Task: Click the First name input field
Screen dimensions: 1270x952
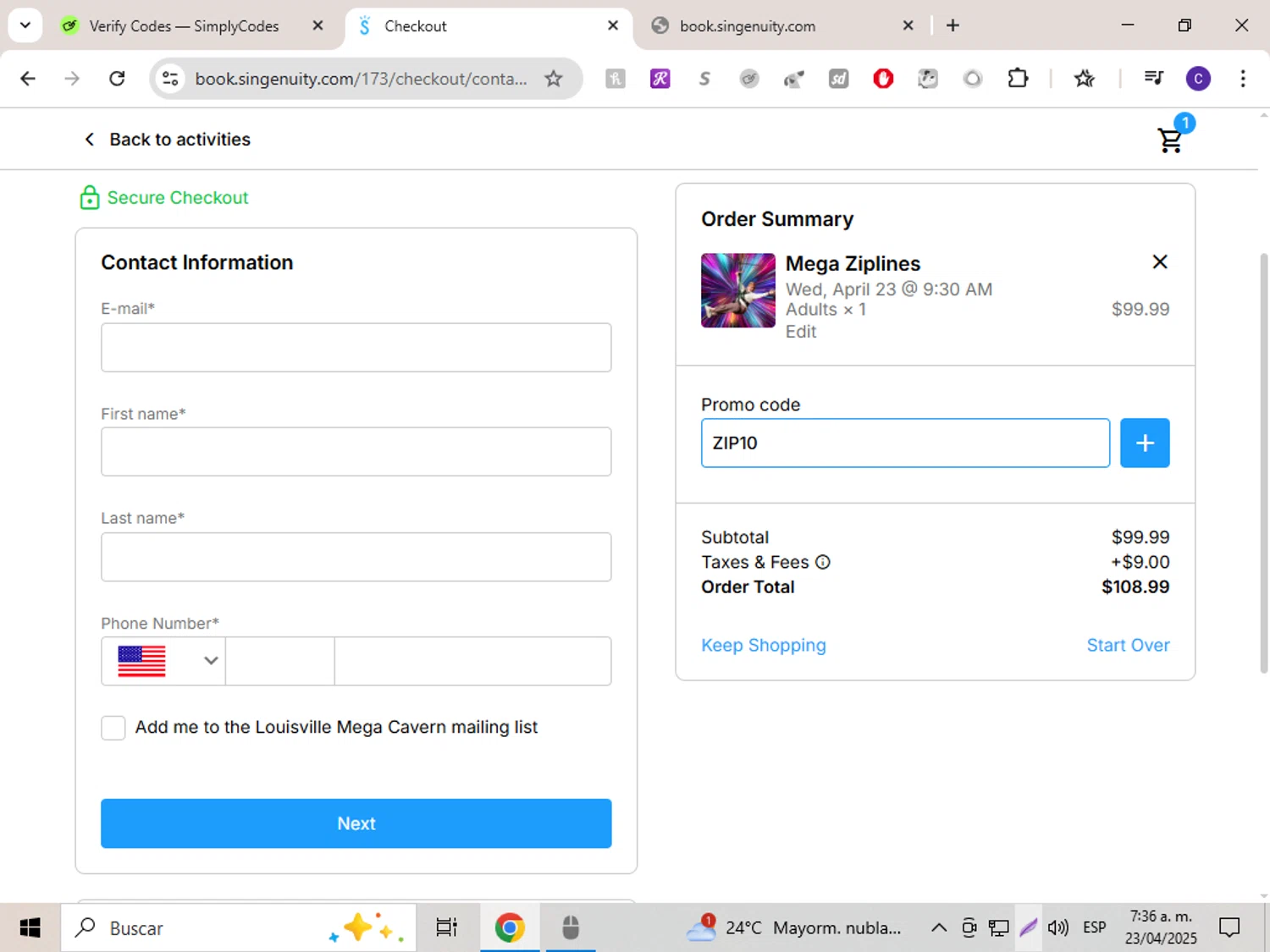Action: 356,451
